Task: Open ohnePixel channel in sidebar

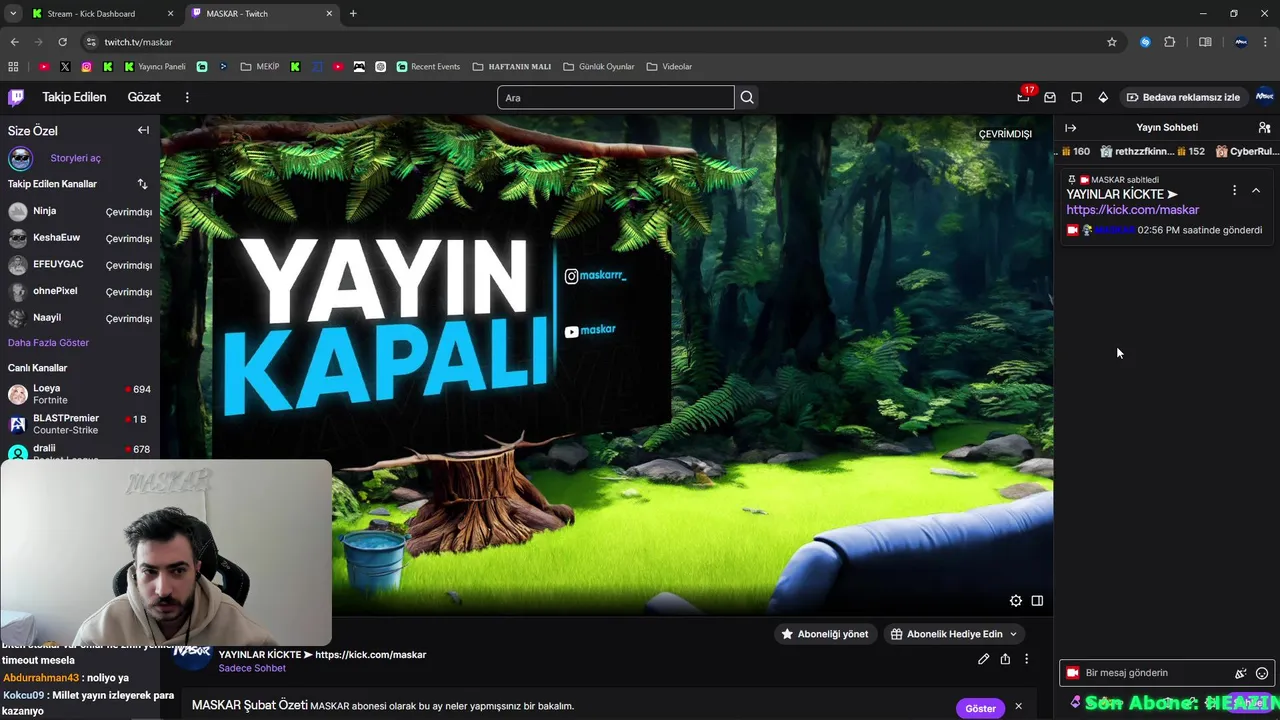Action: (80, 291)
